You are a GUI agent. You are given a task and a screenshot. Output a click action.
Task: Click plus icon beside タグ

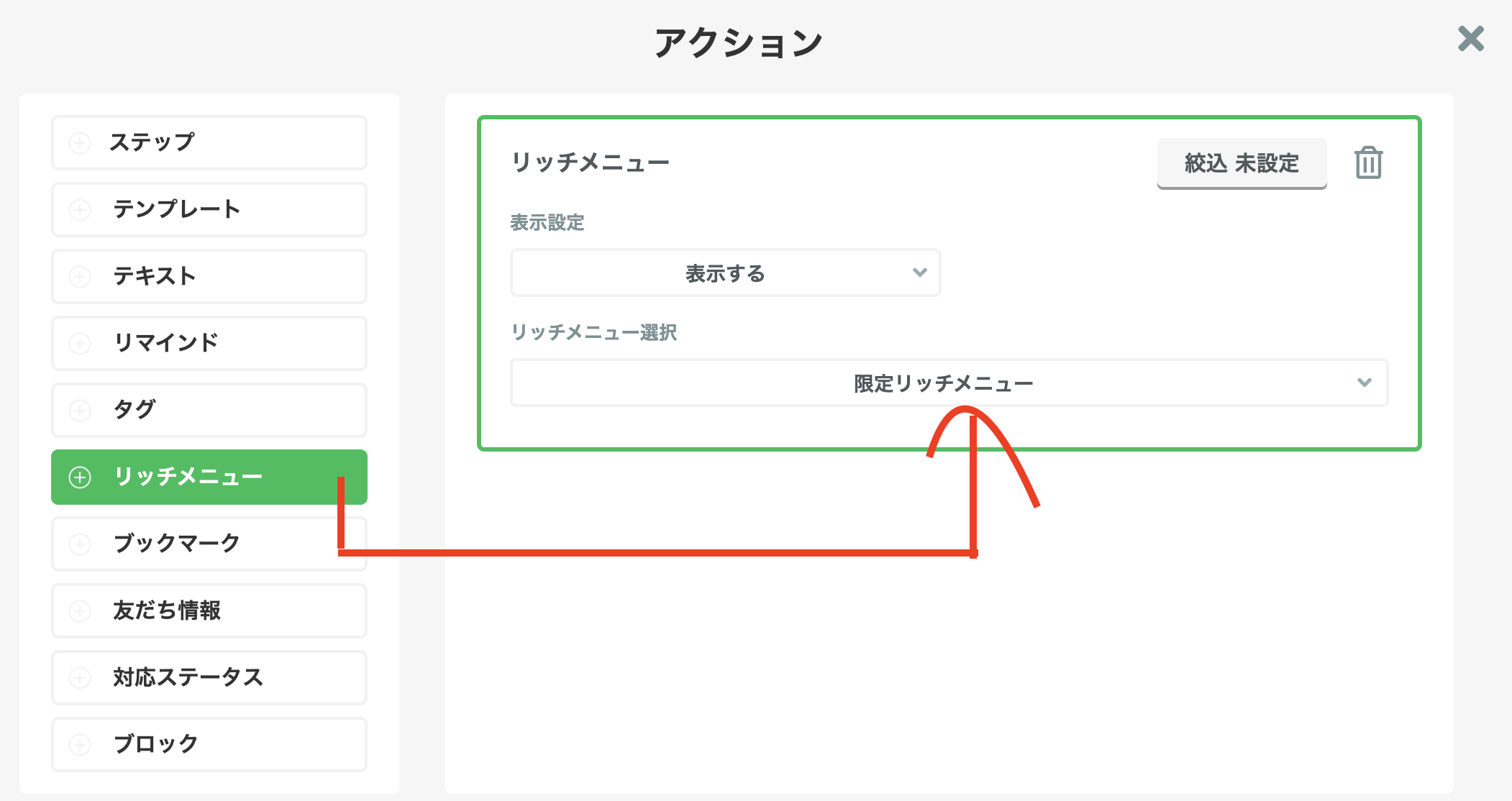(80, 410)
